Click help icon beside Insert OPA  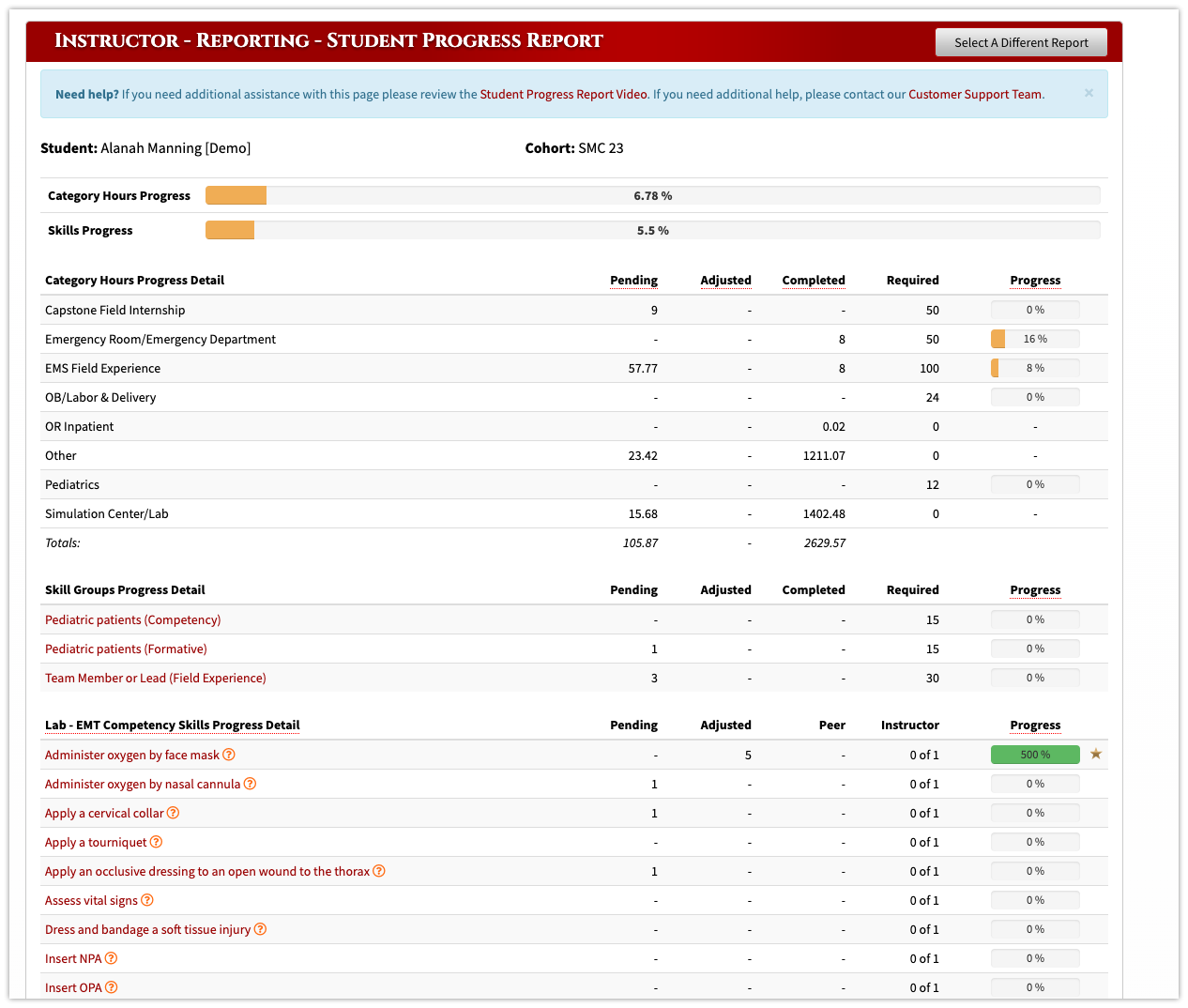pos(111,987)
